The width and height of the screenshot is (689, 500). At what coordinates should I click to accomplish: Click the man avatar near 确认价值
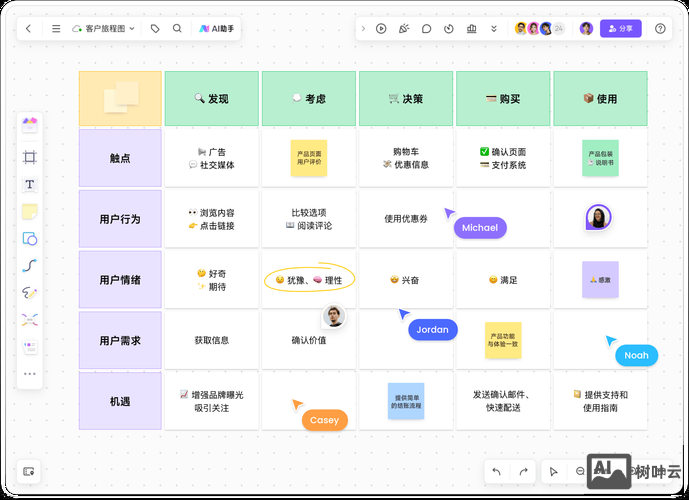334,316
